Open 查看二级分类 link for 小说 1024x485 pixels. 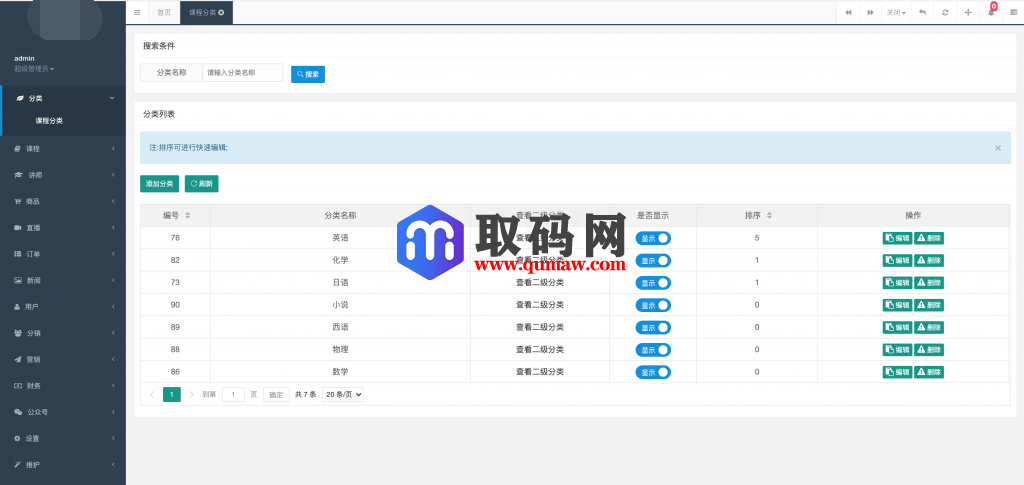click(539, 305)
